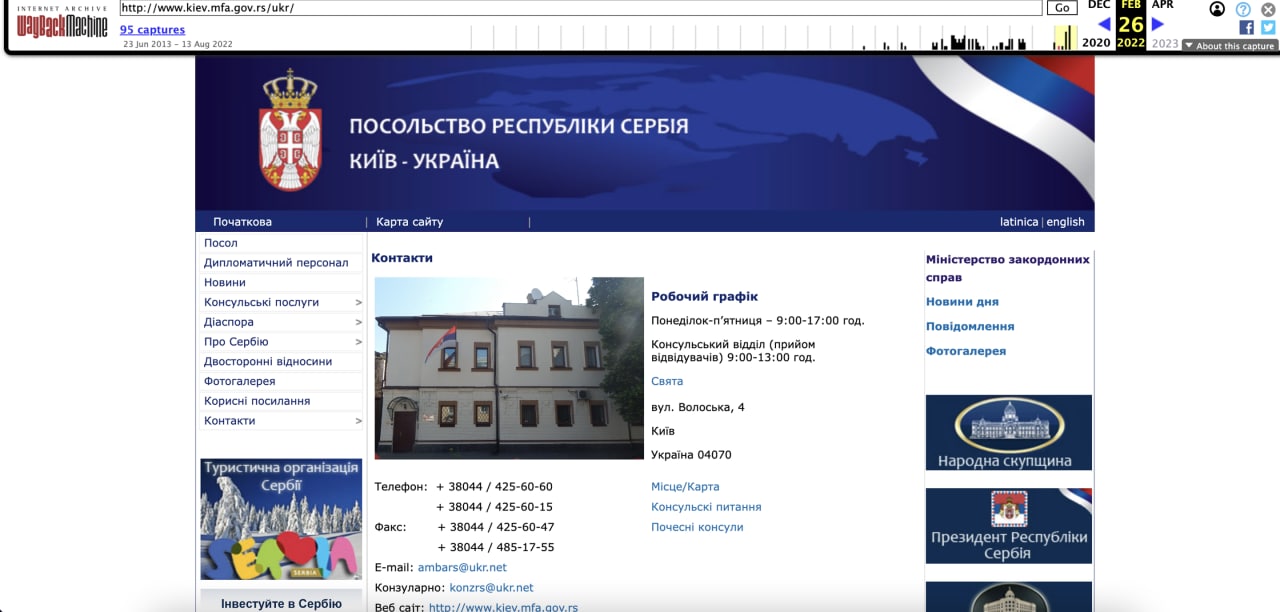1280x612 pixels.
Task: Expand the Консульські послуги submenu
Action: pos(358,302)
